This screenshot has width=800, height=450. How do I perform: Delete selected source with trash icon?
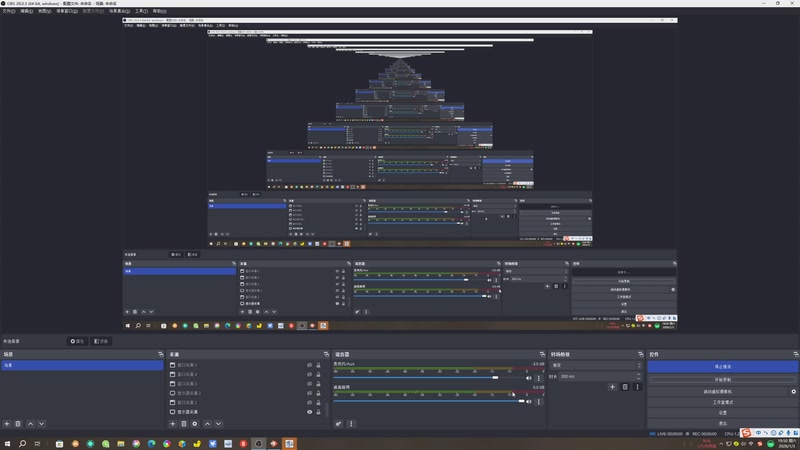coord(184,423)
